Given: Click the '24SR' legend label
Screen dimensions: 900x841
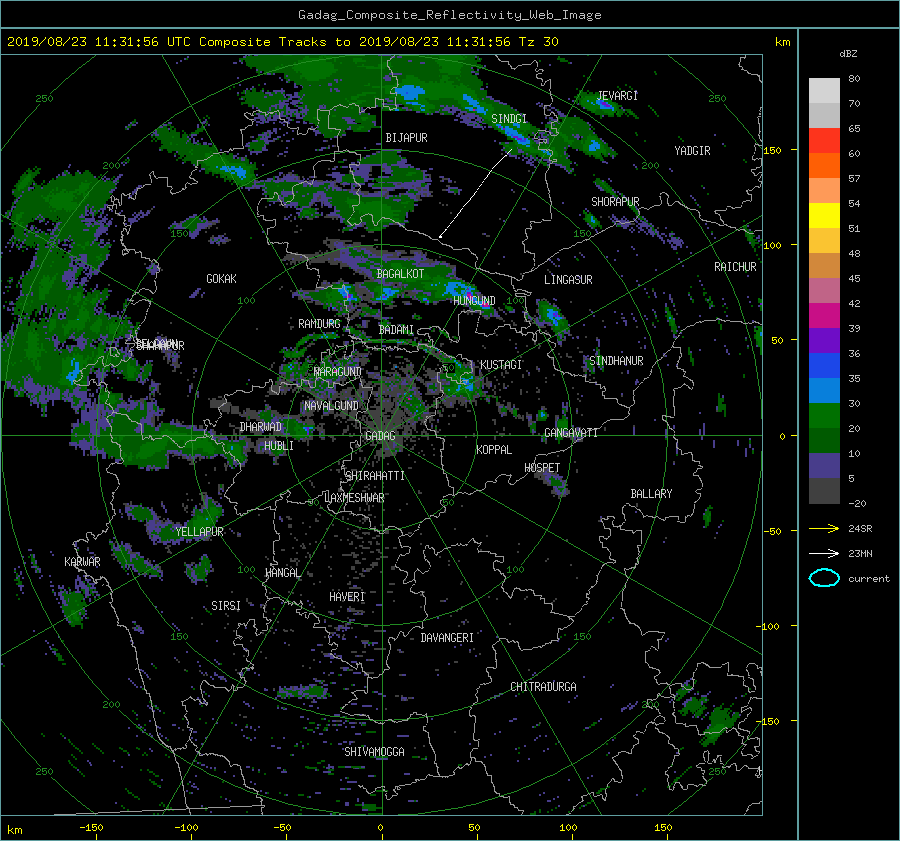Looking at the screenshot, I should point(860,528).
